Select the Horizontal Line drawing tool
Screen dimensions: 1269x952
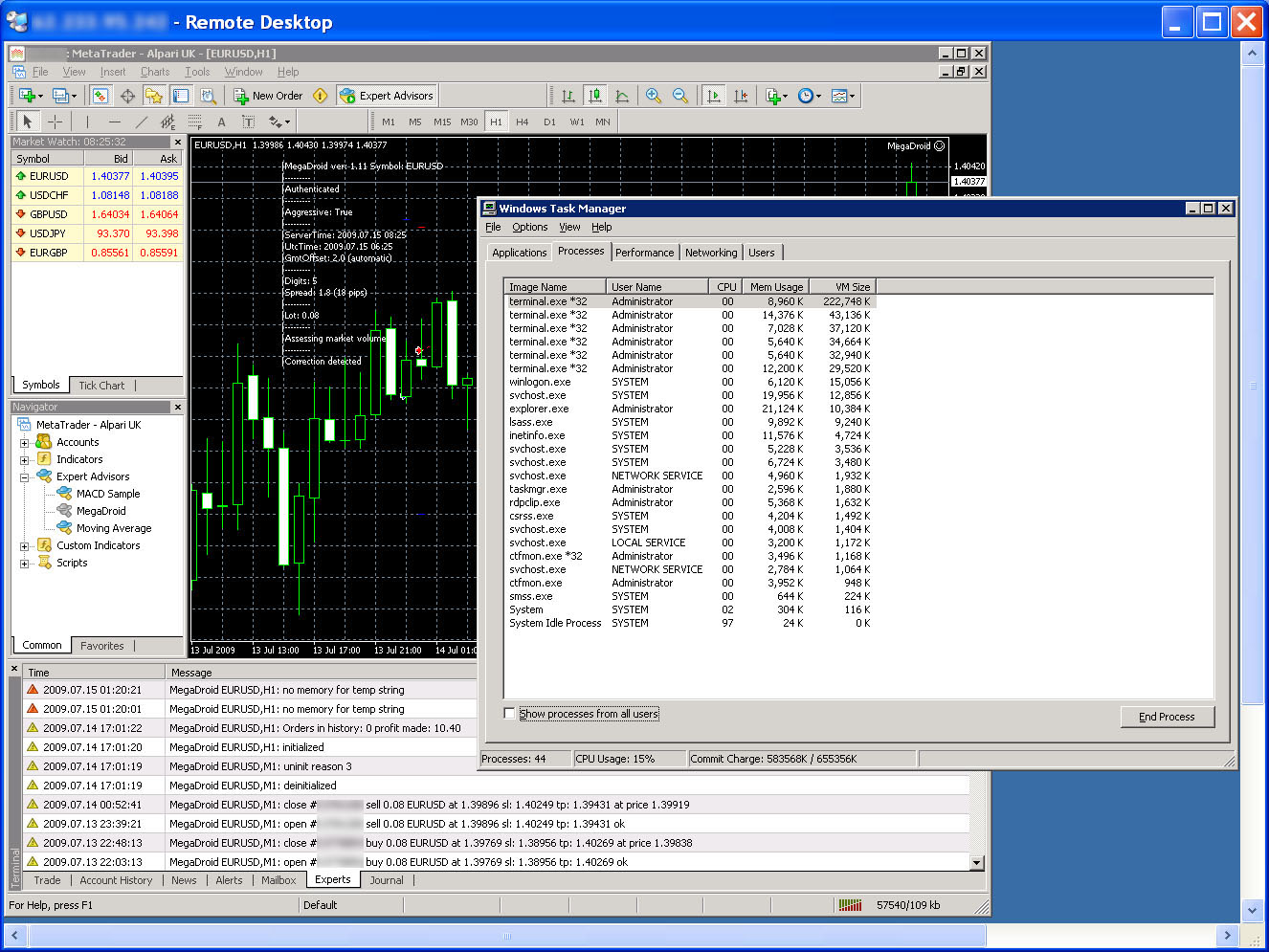115,122
